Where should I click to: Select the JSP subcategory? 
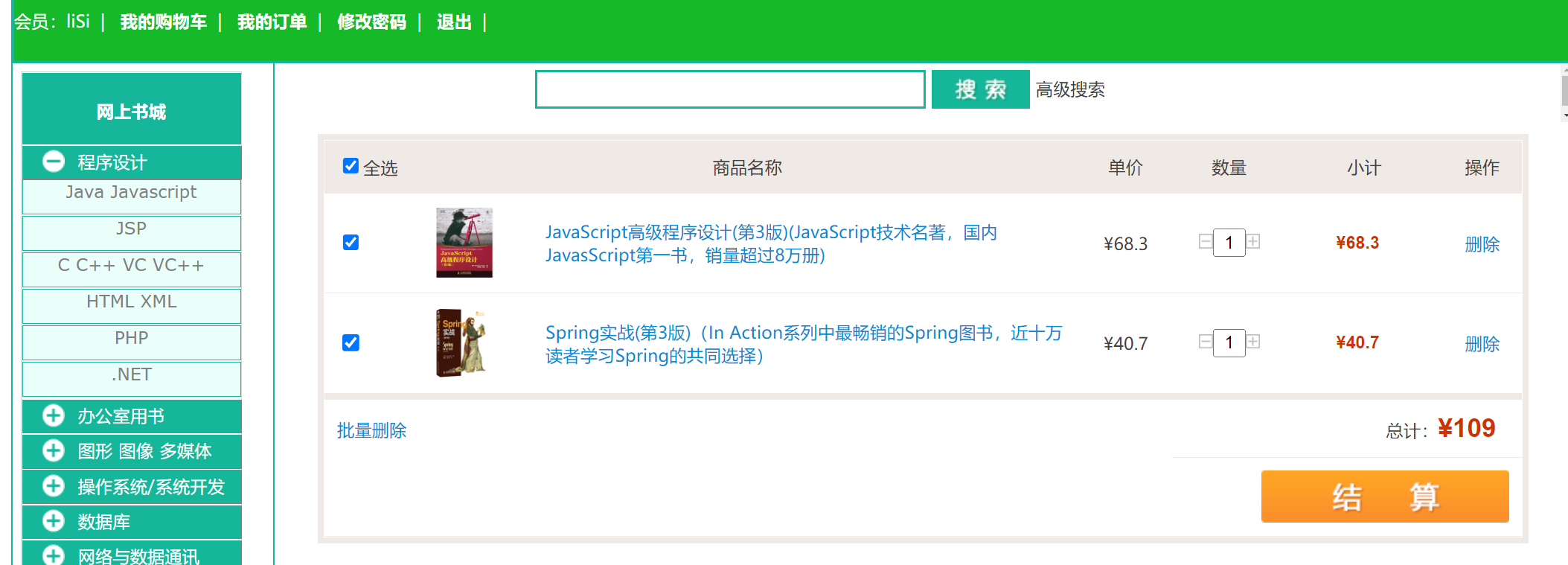click(x=132, y=233)
